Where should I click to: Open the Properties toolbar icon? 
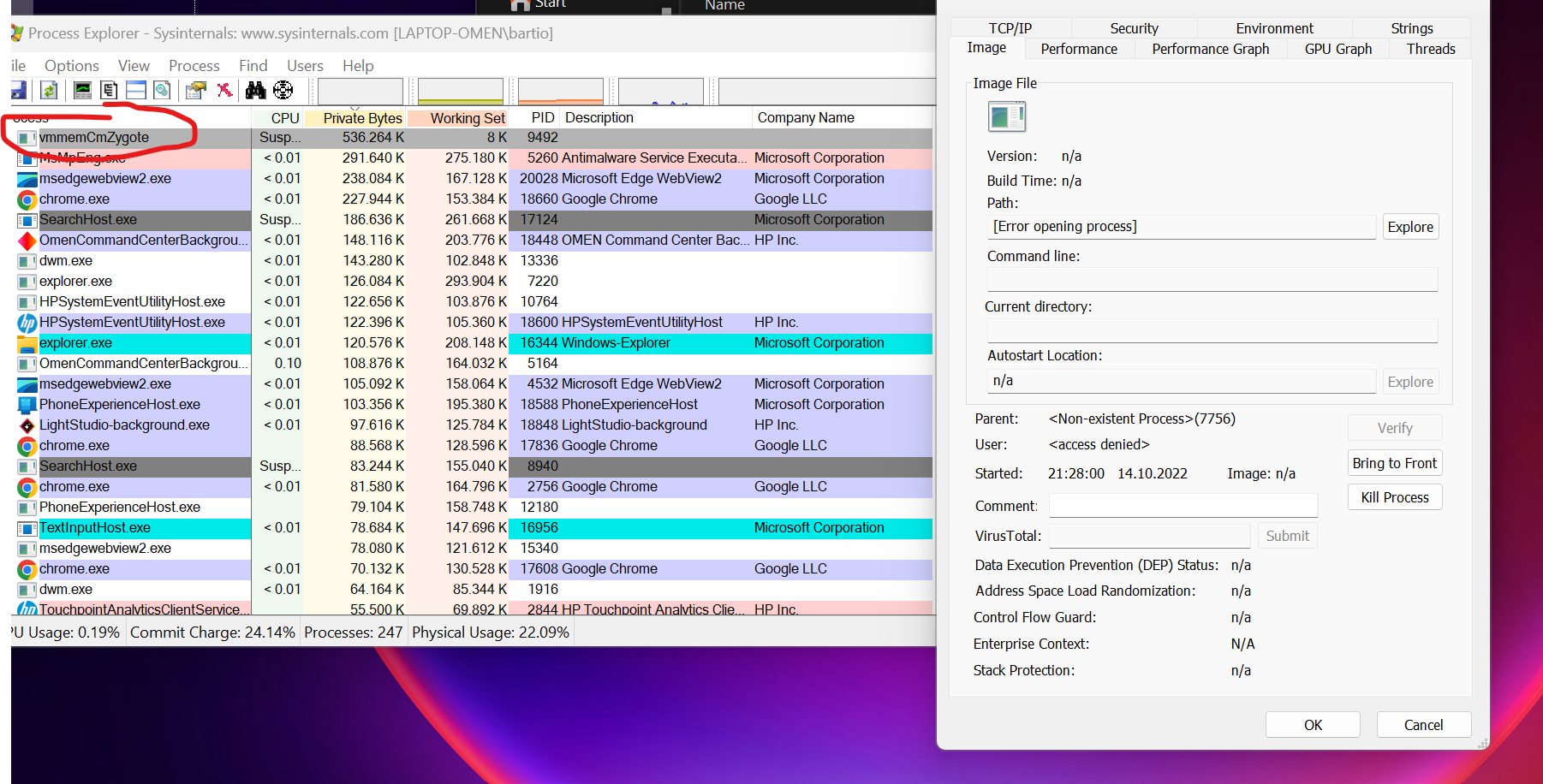pyautogui.click(x=196, y=90)
